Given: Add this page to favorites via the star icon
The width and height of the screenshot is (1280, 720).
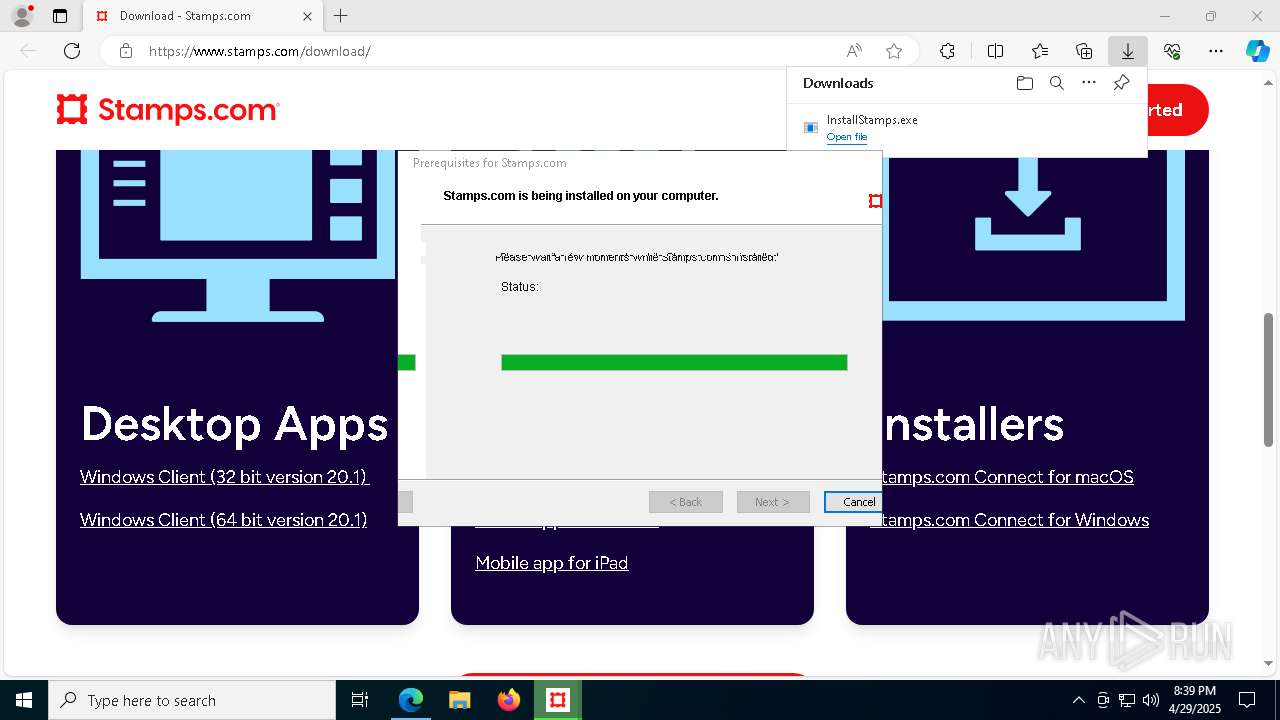Looking at the screenshot, I should click(x=894, y=51).
